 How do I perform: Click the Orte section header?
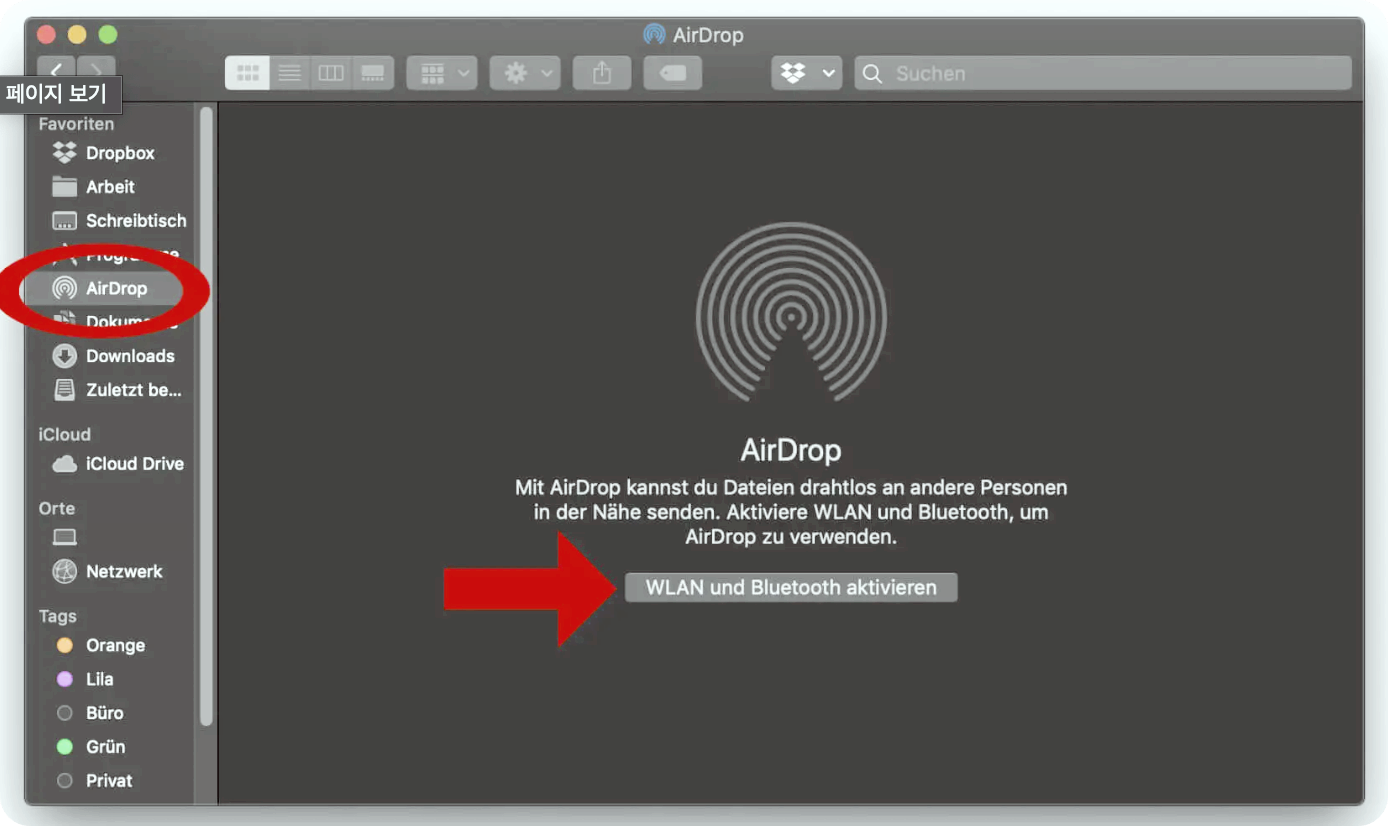(57, 508)
